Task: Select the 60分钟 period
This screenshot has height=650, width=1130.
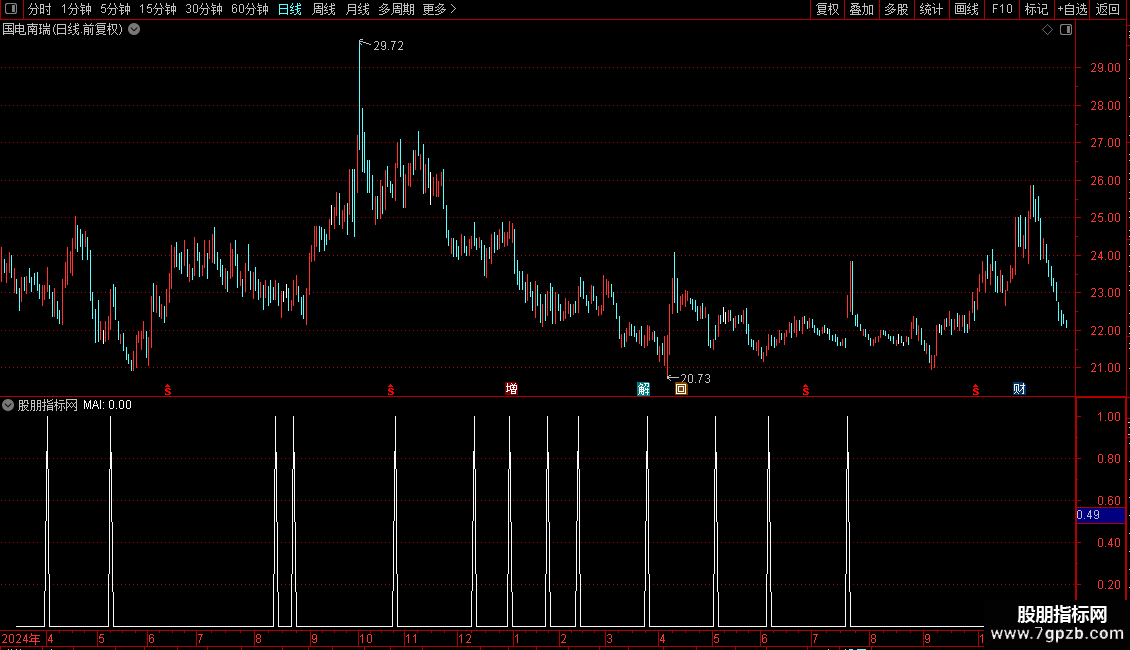Action: pos(250,9)
